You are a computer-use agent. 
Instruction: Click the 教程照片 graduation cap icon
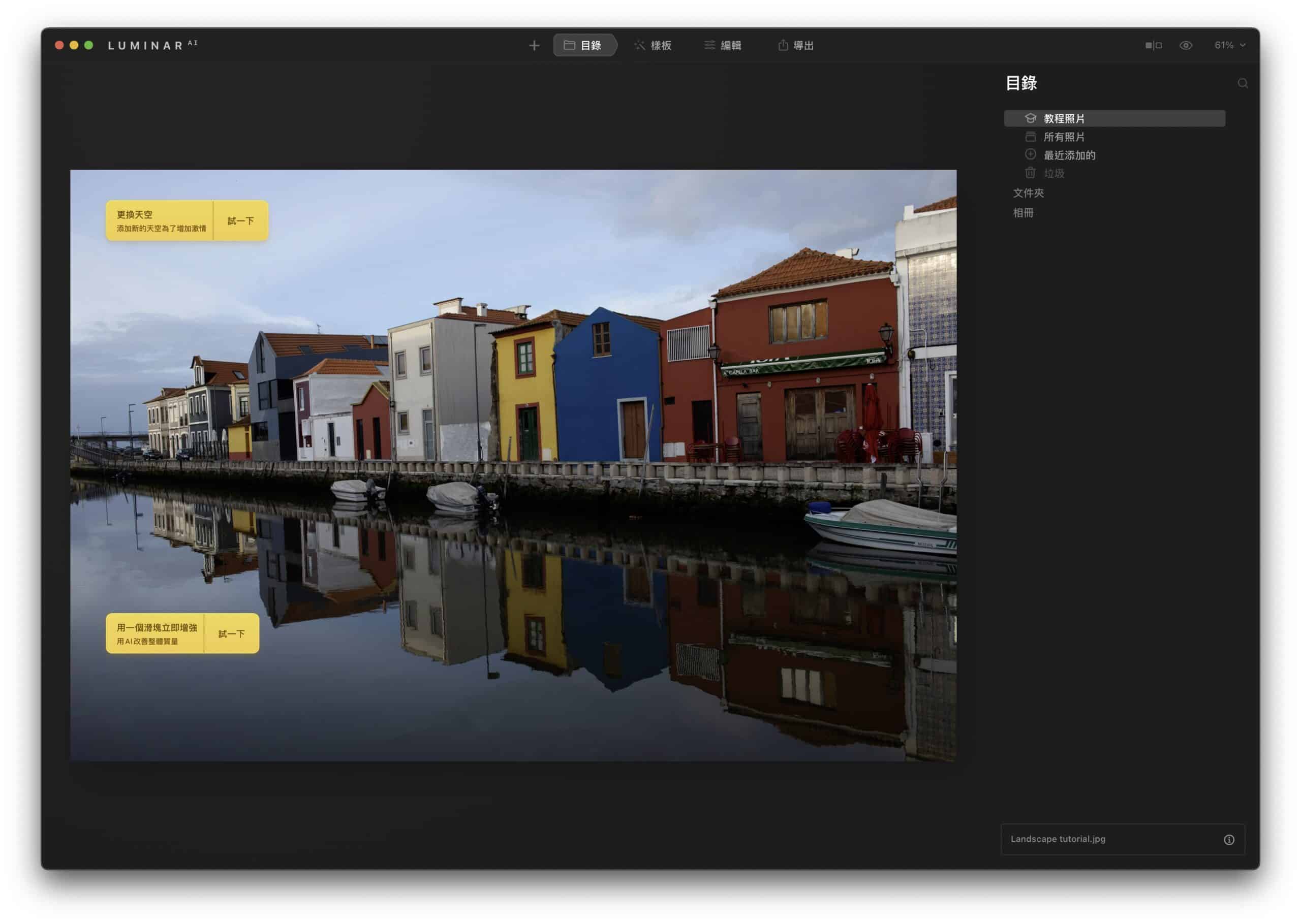tap(1030, 118)
